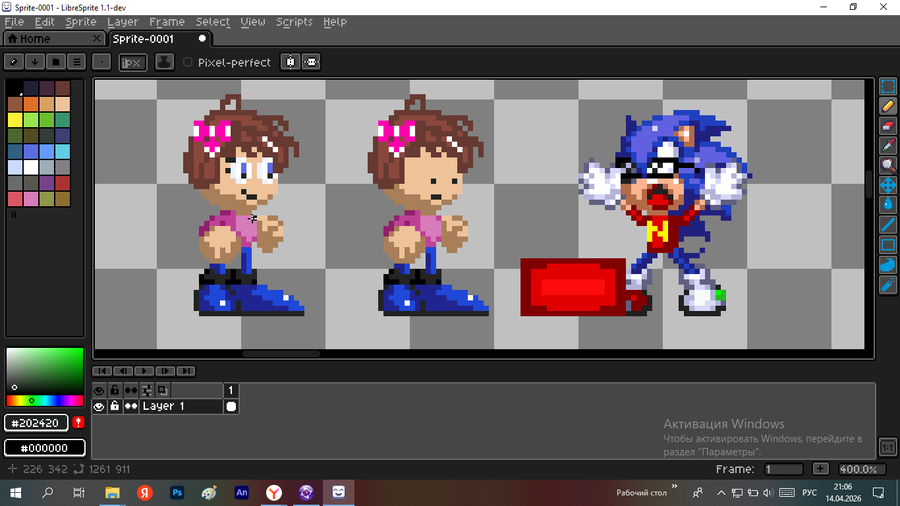
Task: Click the palette edit mode icon
Action: [14, 62]
